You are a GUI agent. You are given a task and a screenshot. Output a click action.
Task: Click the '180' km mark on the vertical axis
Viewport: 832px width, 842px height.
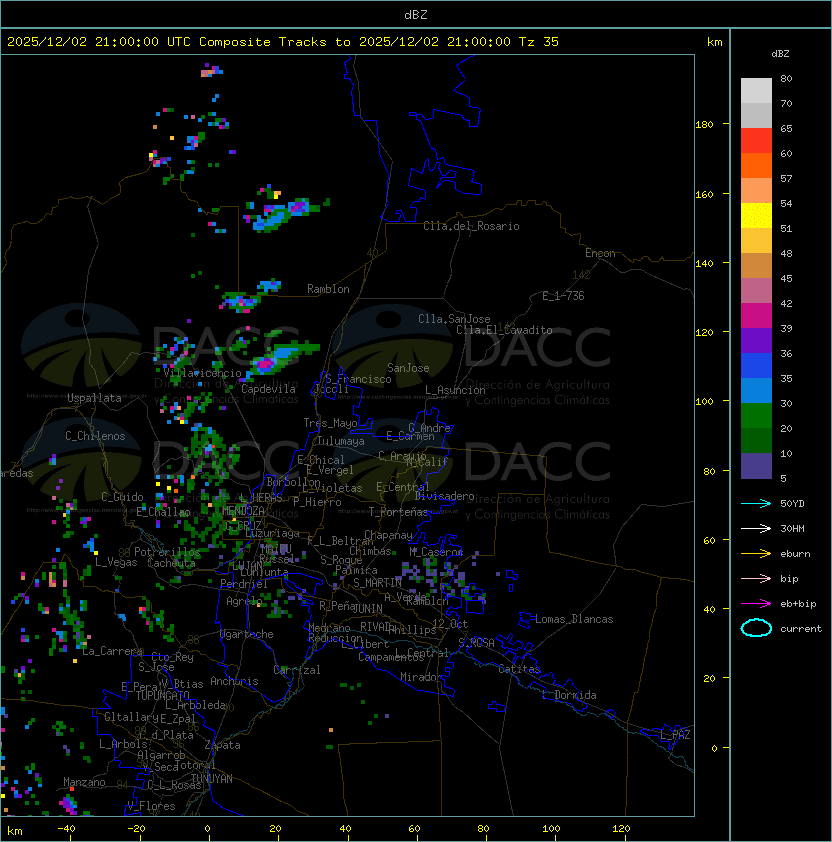(x=704, y=124)
